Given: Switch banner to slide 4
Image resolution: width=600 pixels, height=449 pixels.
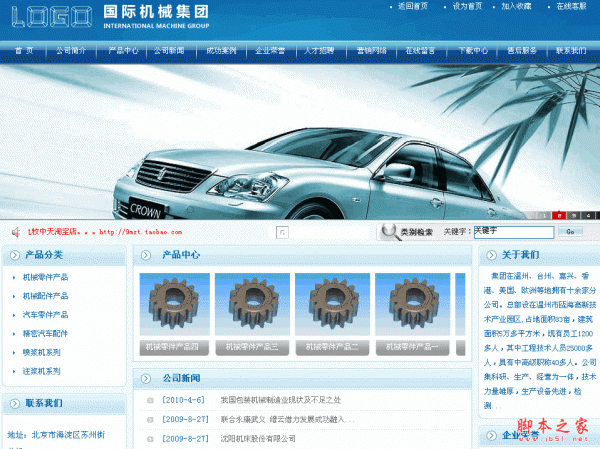Looking at the screenshot, I should click(x=589, y=216).
